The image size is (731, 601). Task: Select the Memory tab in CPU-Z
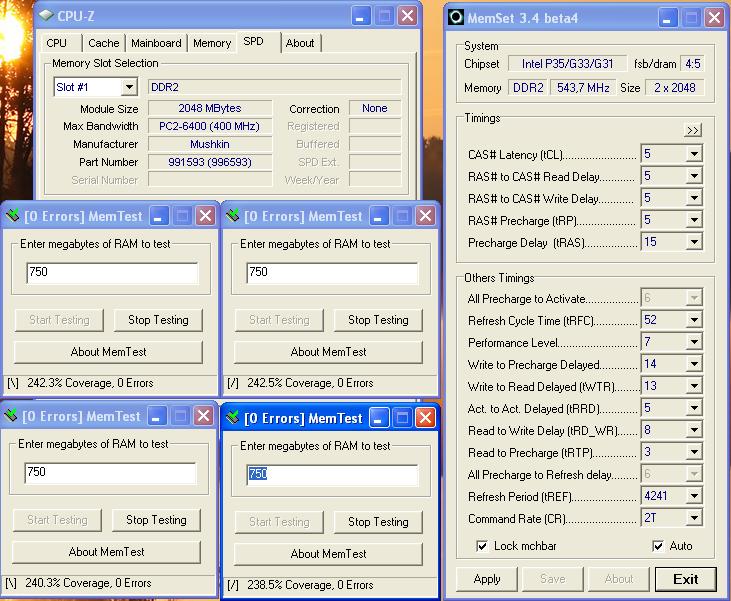[x=212, y=43]
